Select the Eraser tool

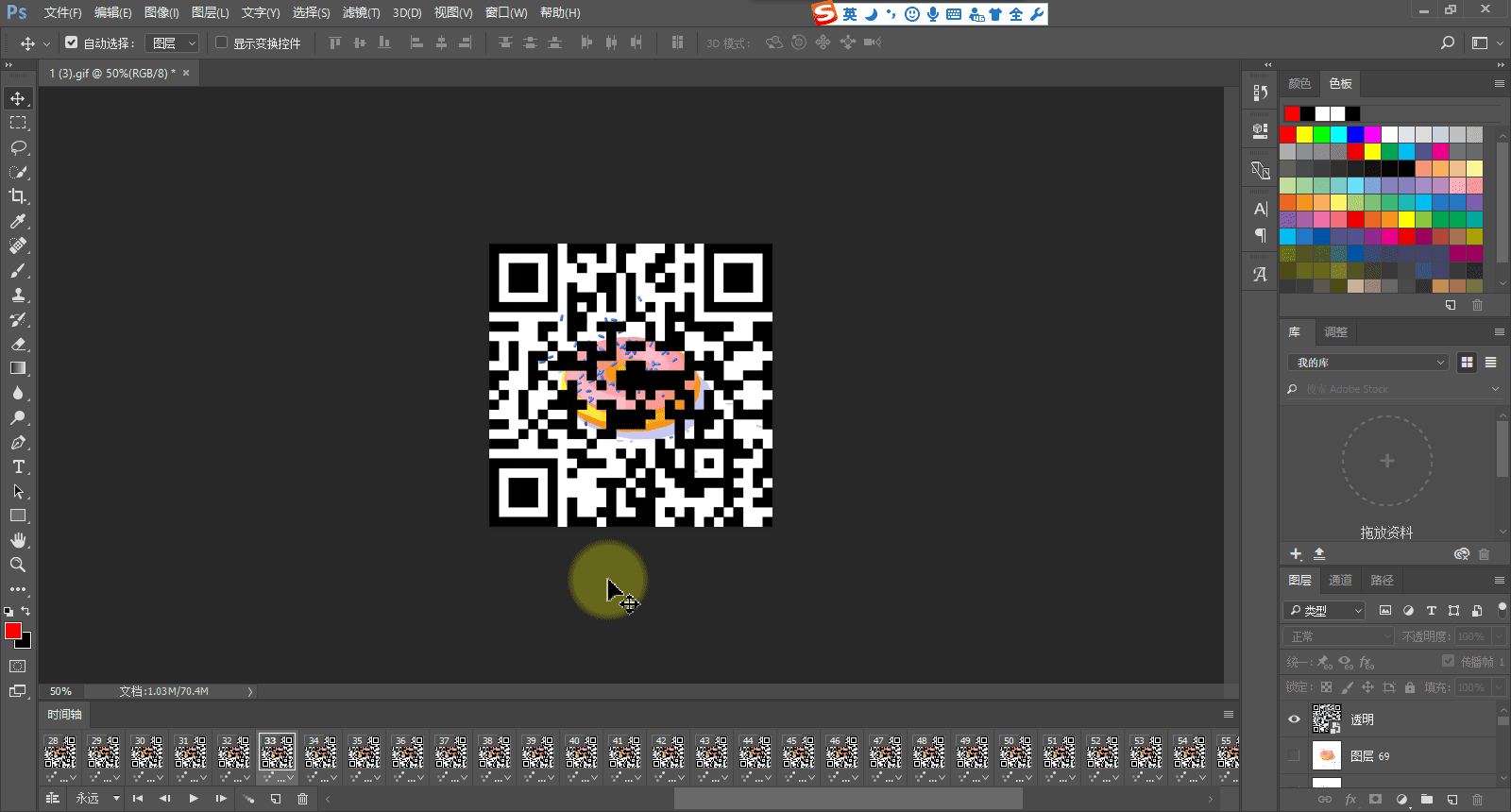click(18, 344)
